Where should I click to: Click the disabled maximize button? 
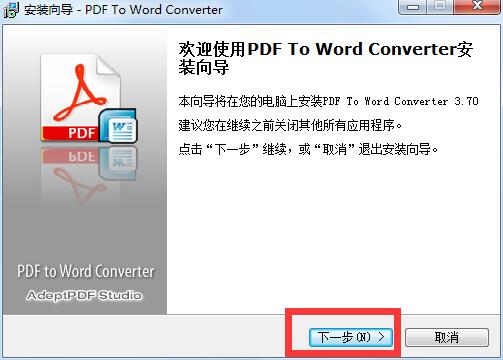click(441, 6)
